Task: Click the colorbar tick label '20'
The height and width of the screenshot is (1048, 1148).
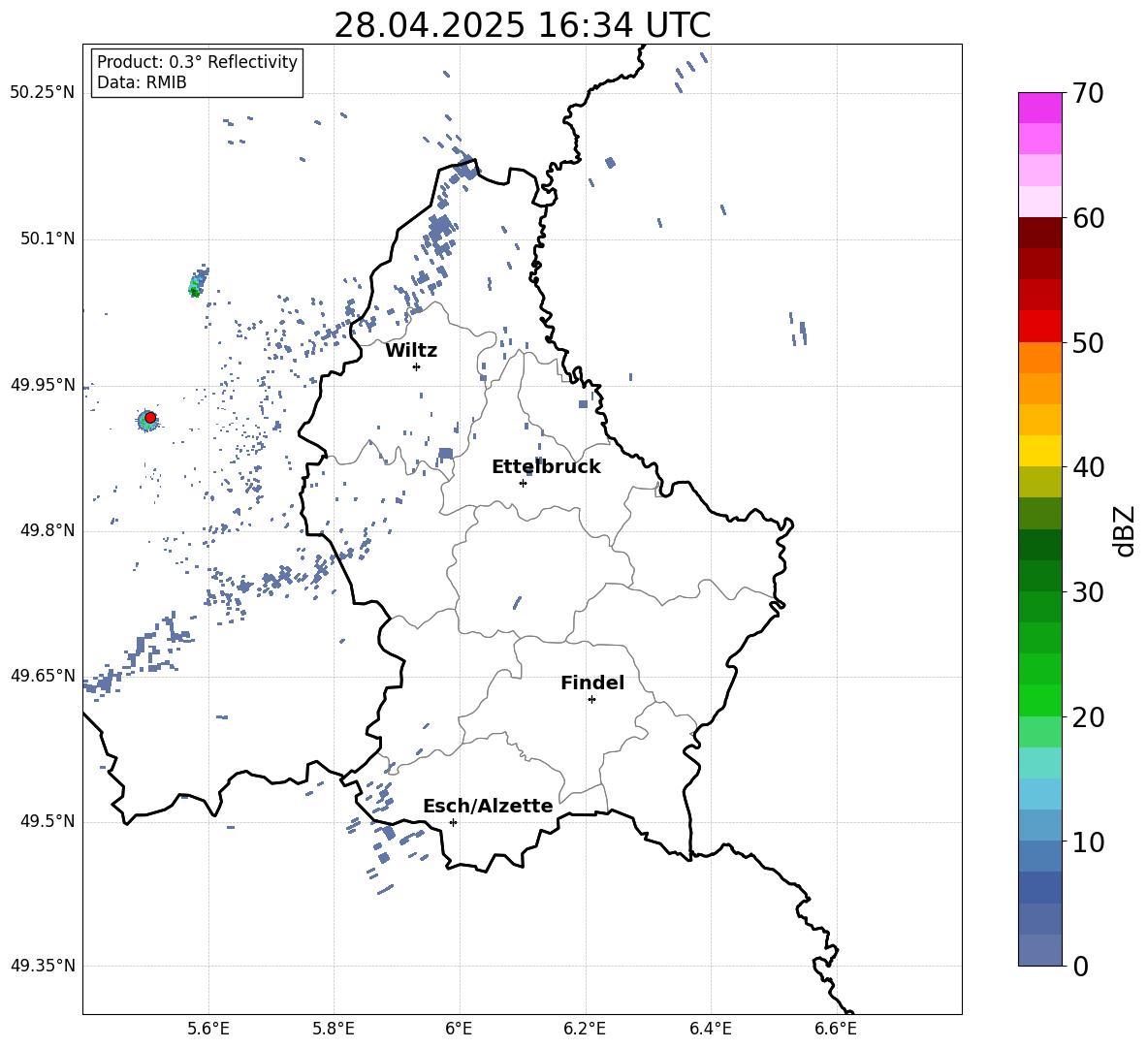Action: click(x=1088, y=717)
